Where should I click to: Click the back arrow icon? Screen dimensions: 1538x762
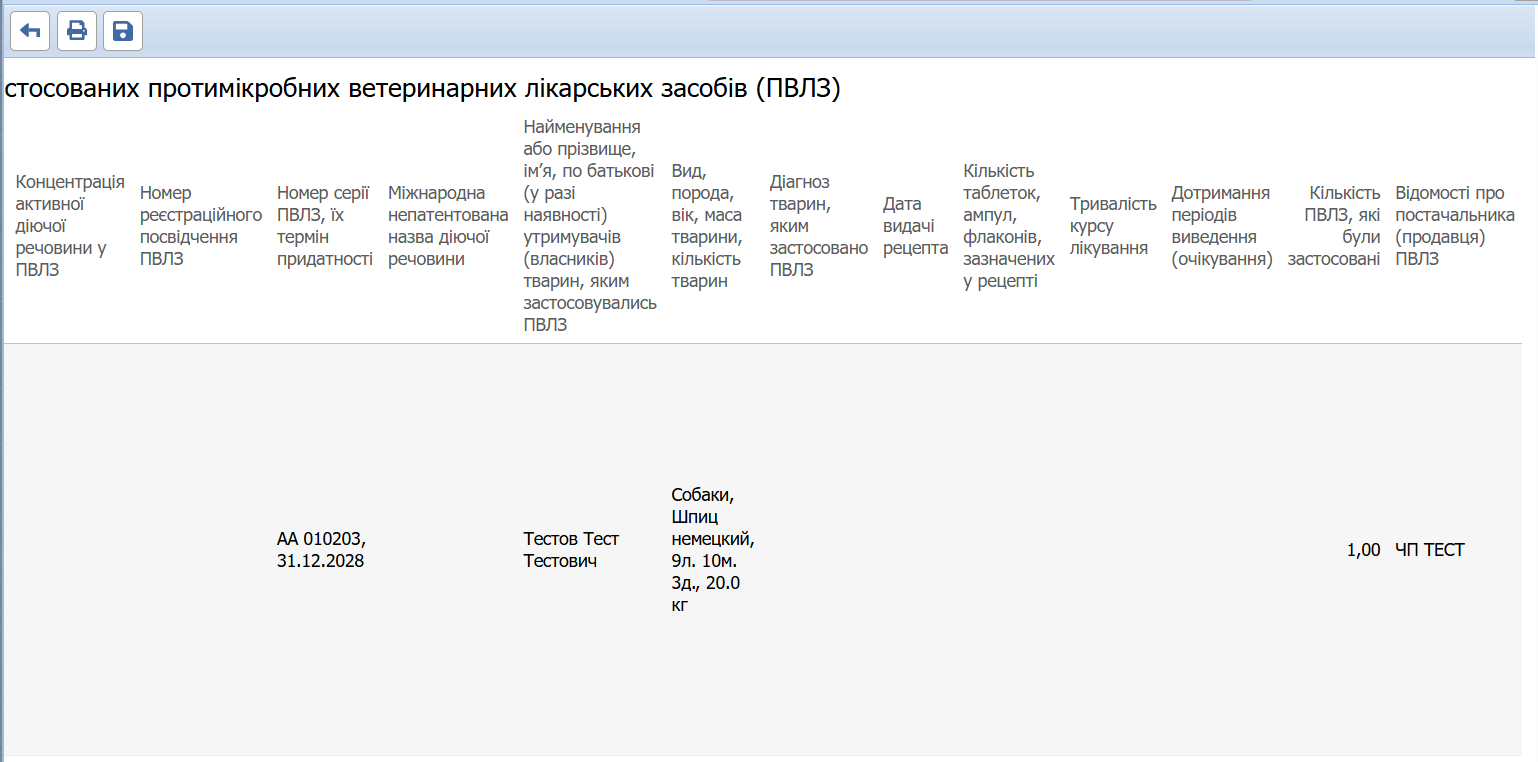pyautogui.click(x=30, y=32)
